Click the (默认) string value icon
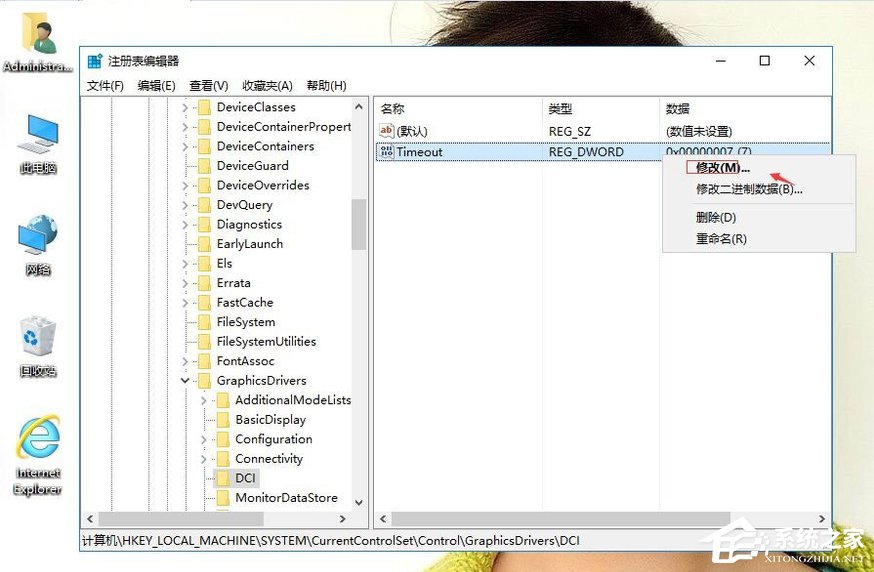 click(x=387, y=131)
